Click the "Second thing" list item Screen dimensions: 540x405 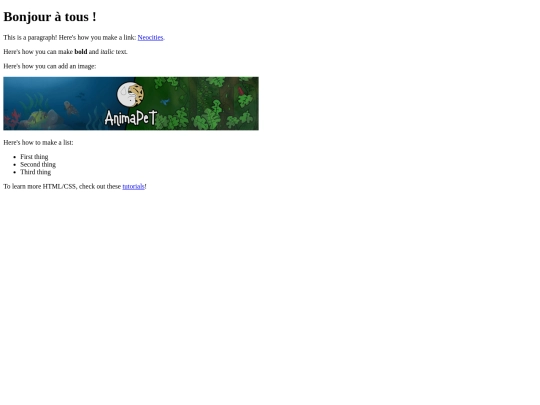coord(38,165)
